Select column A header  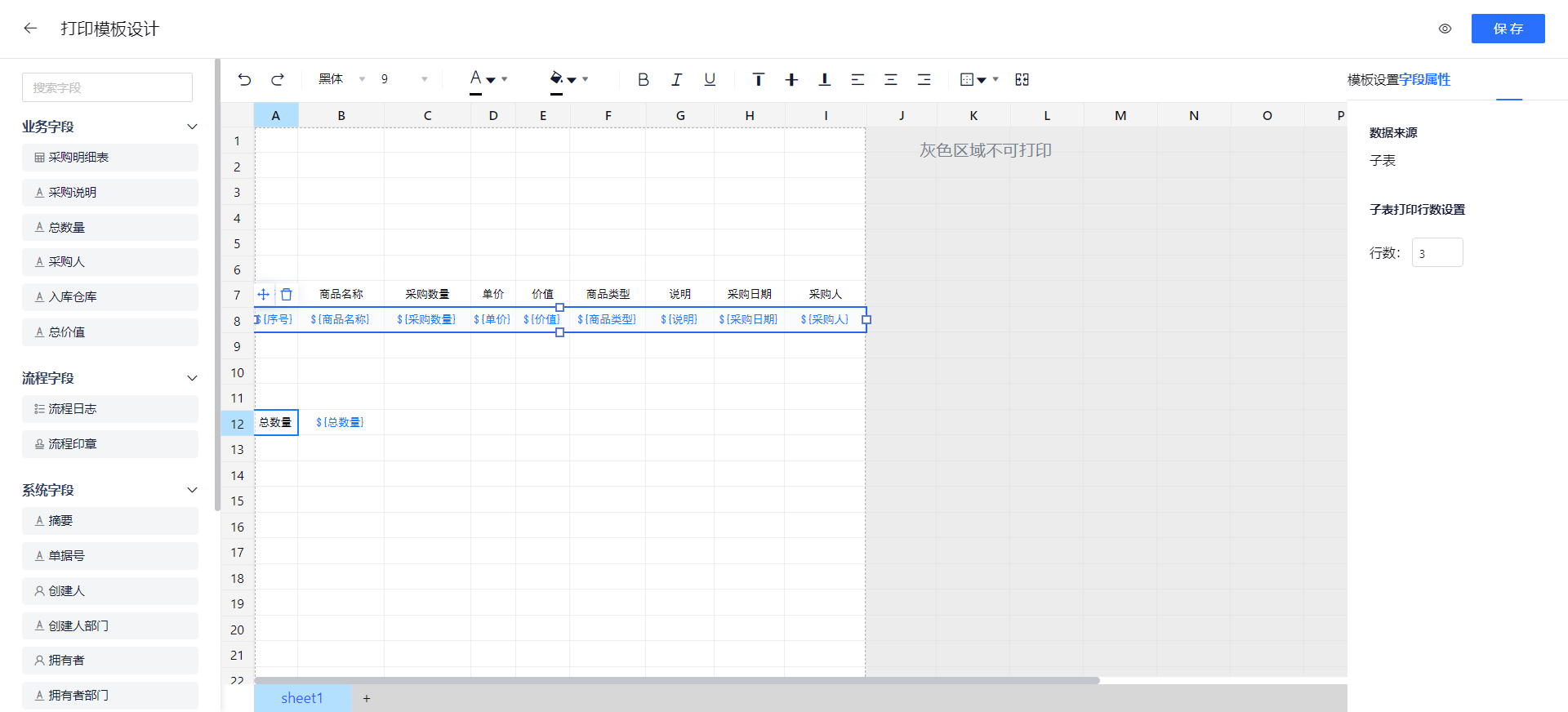coord(276,115)
